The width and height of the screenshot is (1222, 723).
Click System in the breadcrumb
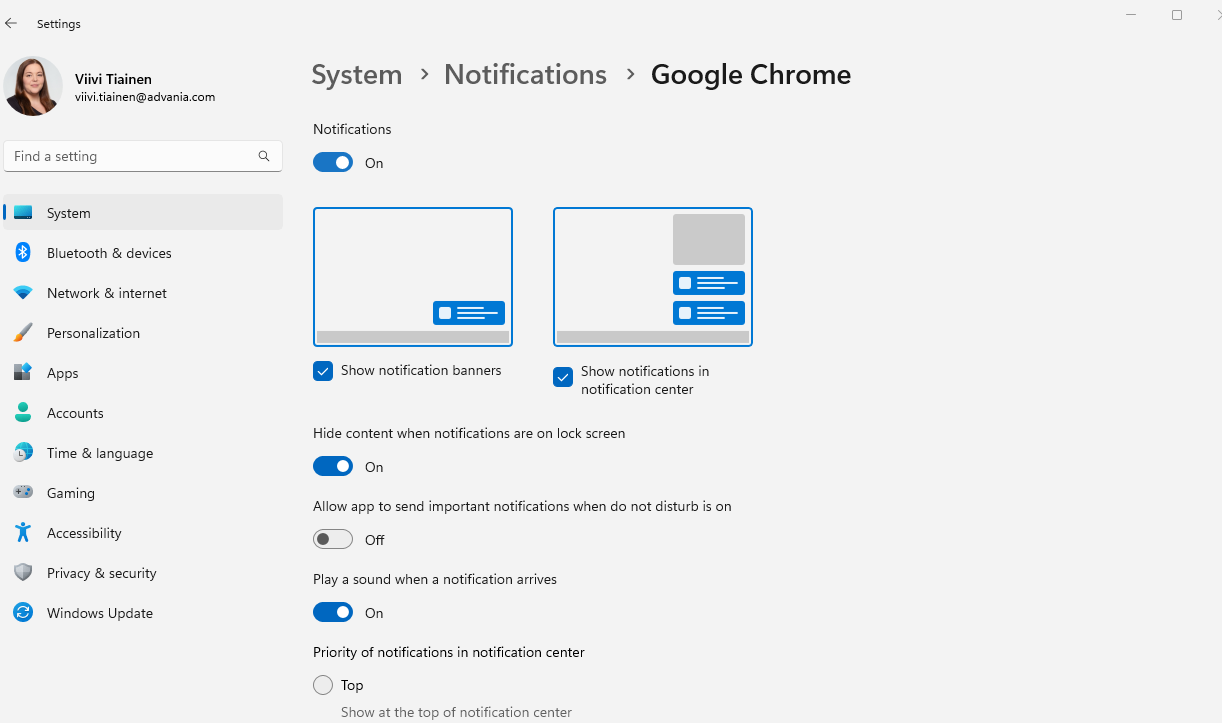tap(357, 75)
